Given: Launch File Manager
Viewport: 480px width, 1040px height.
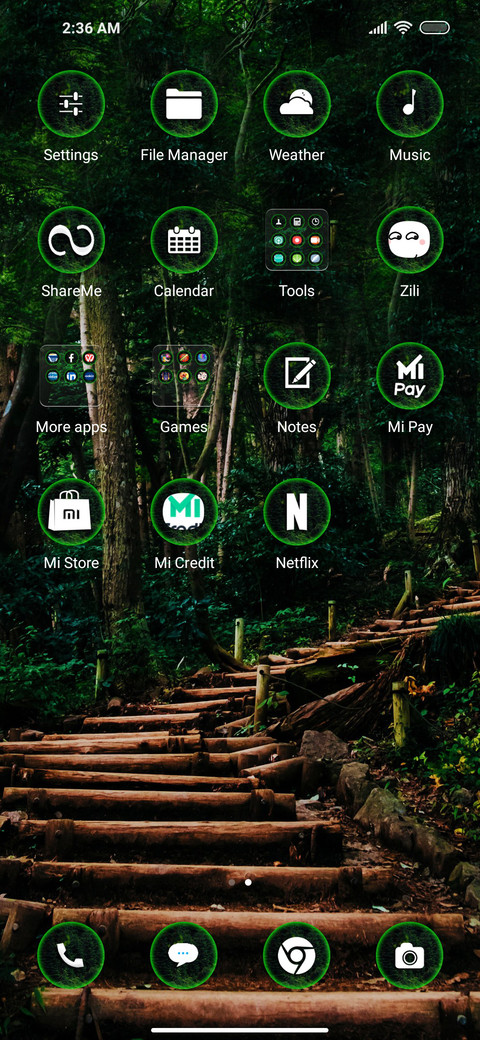Looking at the screenshot, I should pos(184,104).
